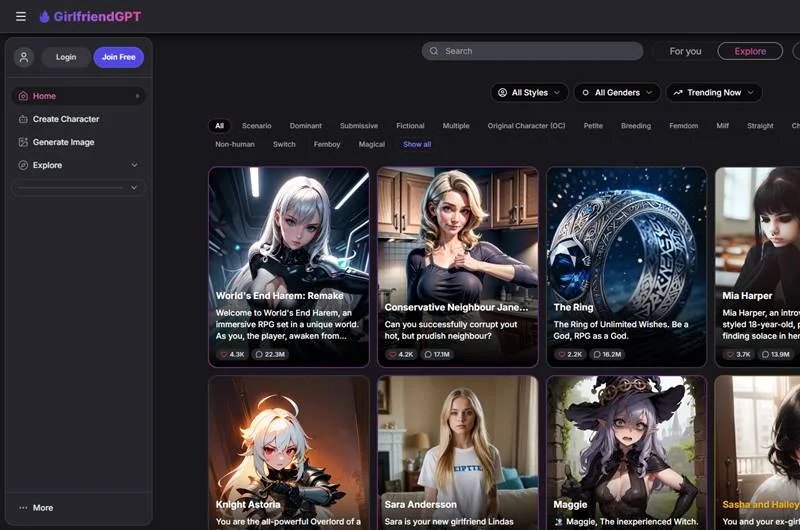Toggle the Fictional tag filter

coord(410,126)
